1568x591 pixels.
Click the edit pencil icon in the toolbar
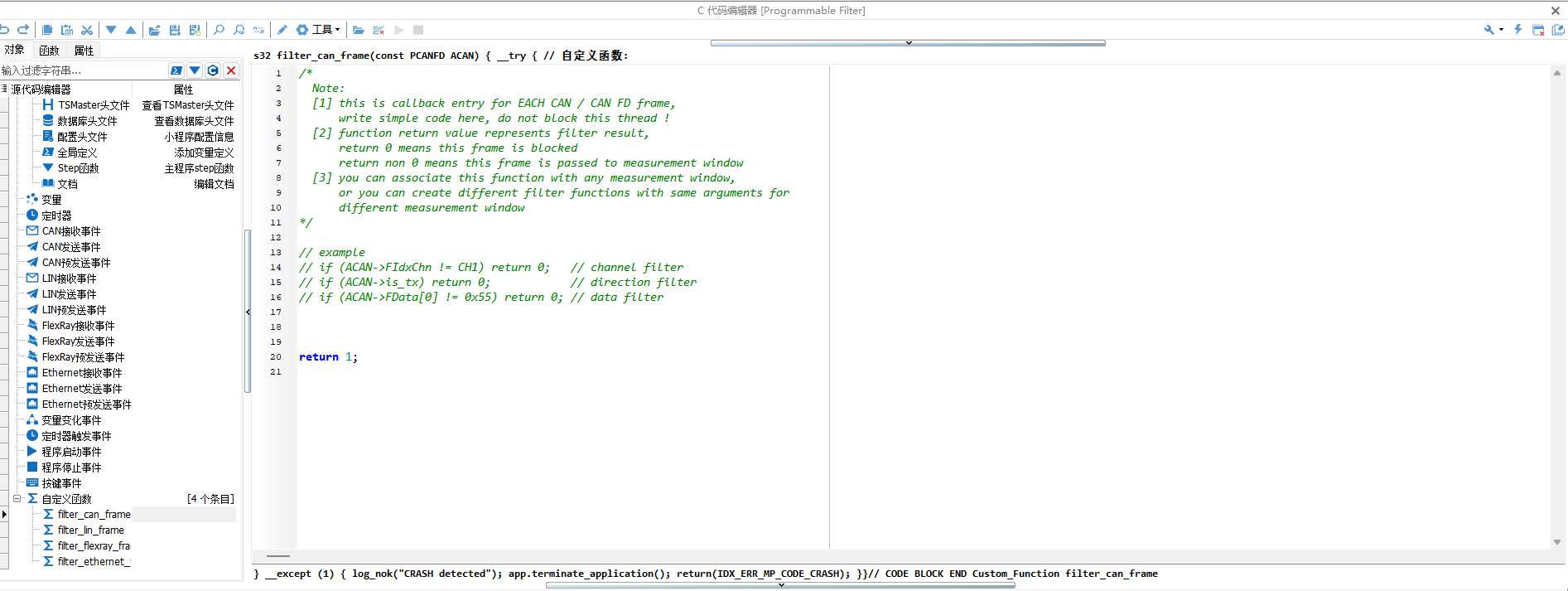(282, 30)
